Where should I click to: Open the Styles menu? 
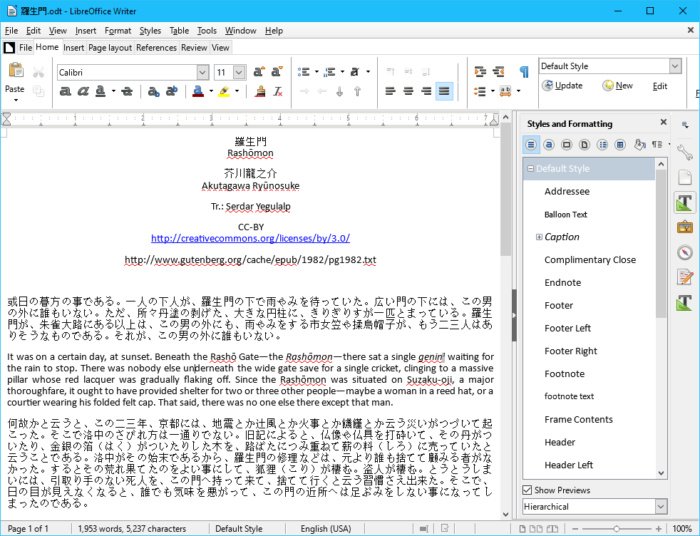click(150, 31)
